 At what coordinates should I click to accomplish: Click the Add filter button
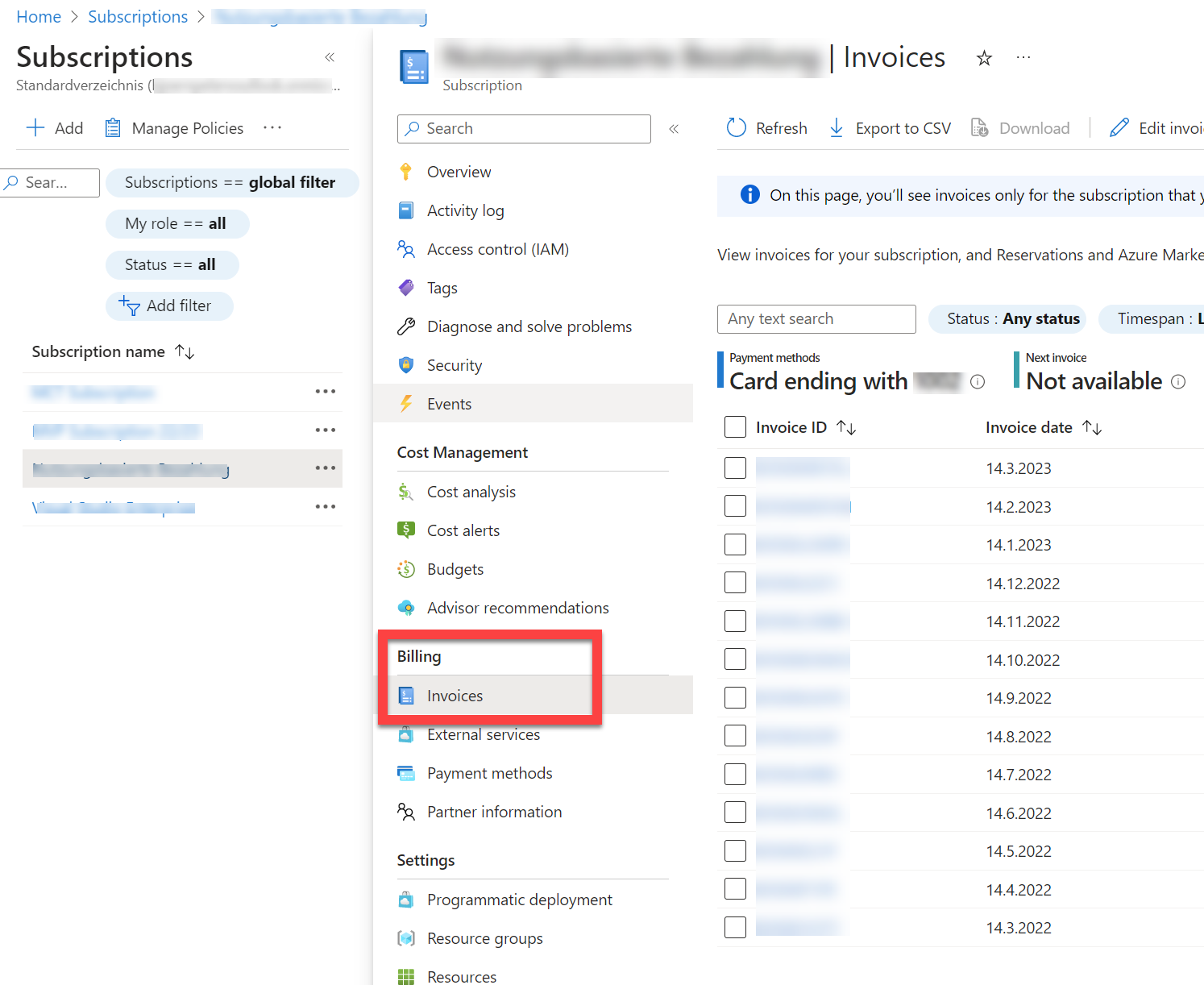click(x=169, y=306)
